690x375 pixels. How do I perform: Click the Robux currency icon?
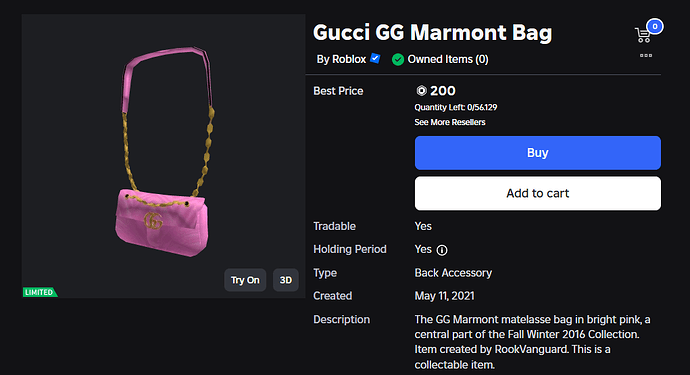point(421,91)
